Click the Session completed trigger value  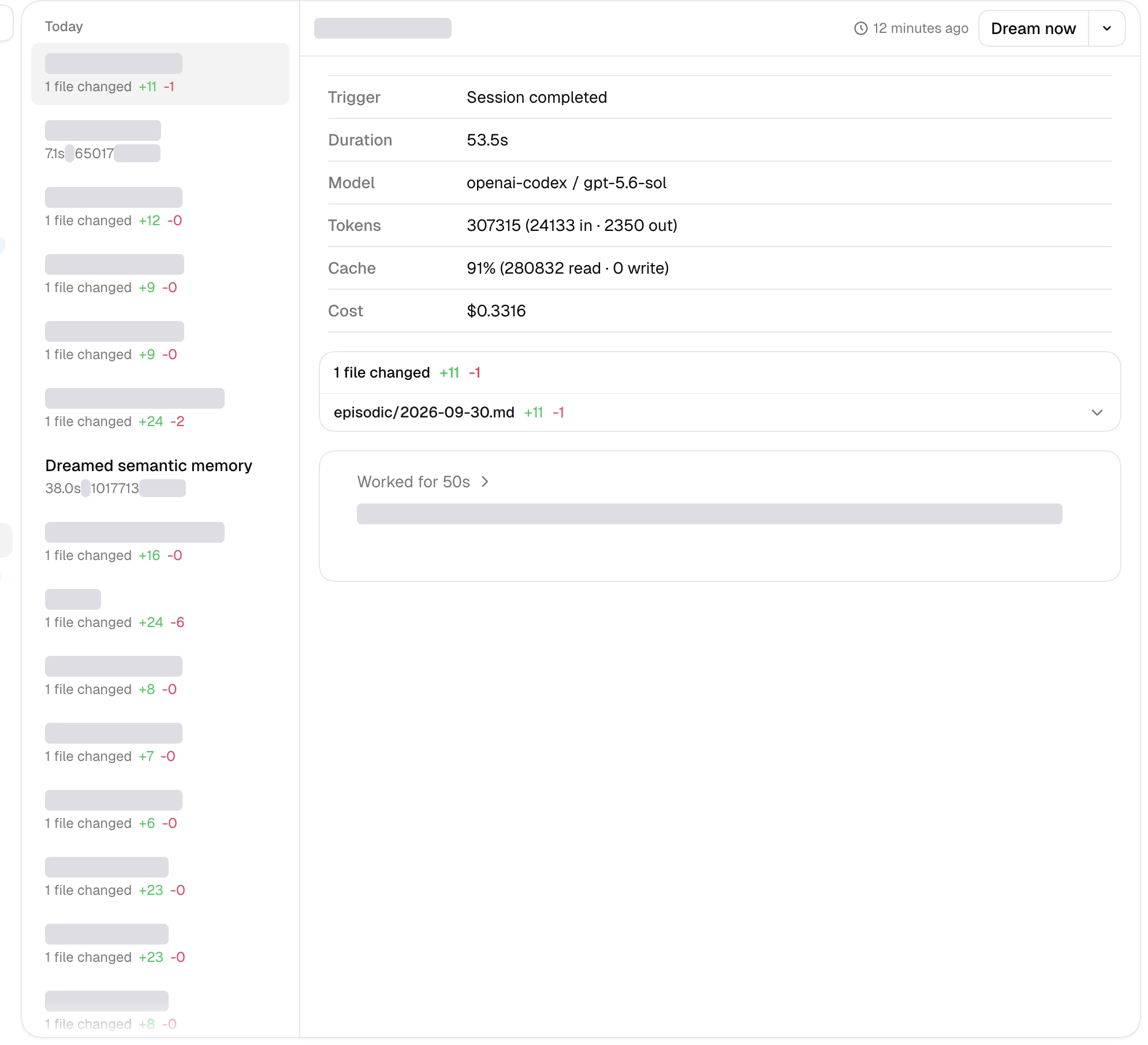coord(536,97)
